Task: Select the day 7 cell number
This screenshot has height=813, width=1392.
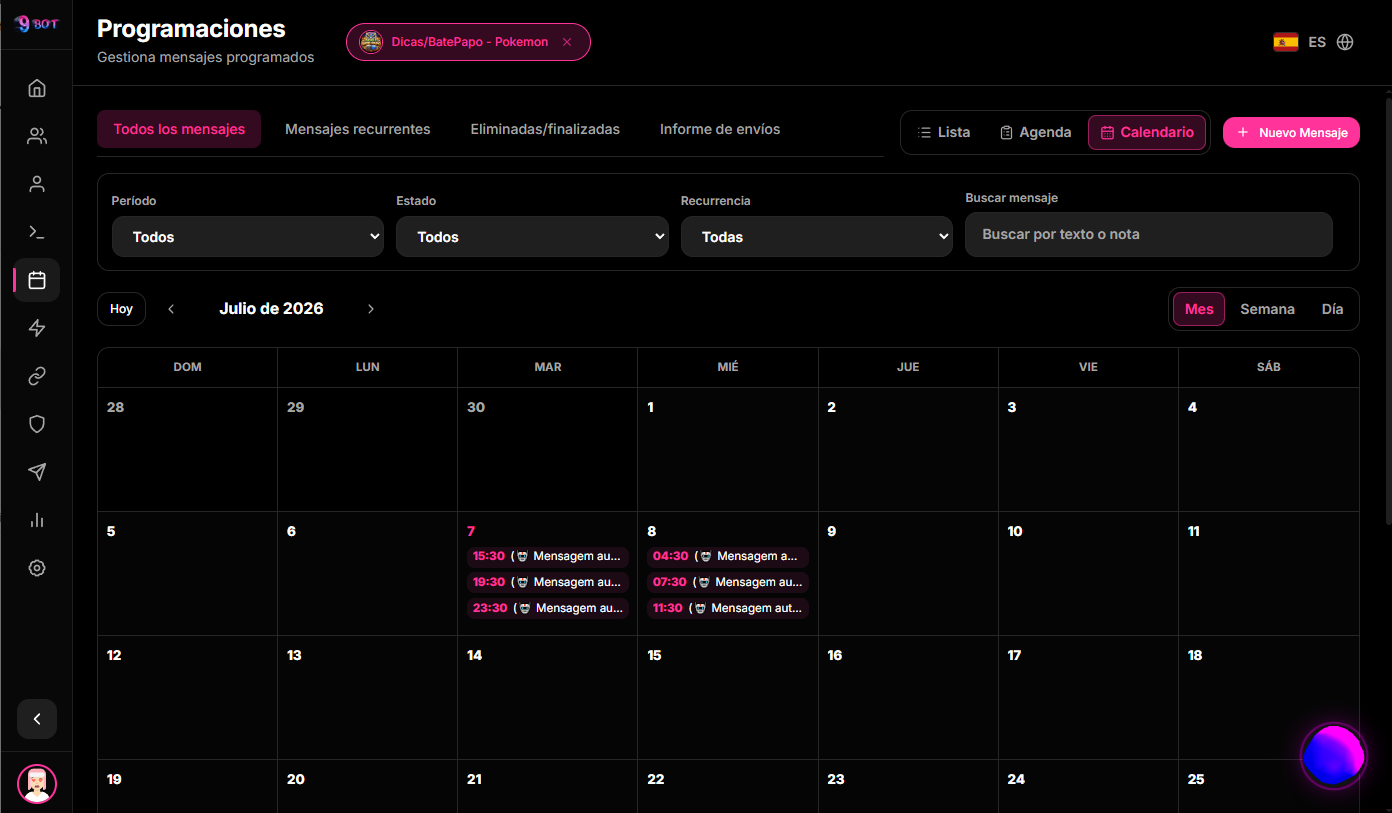Action: click(471, 531)
